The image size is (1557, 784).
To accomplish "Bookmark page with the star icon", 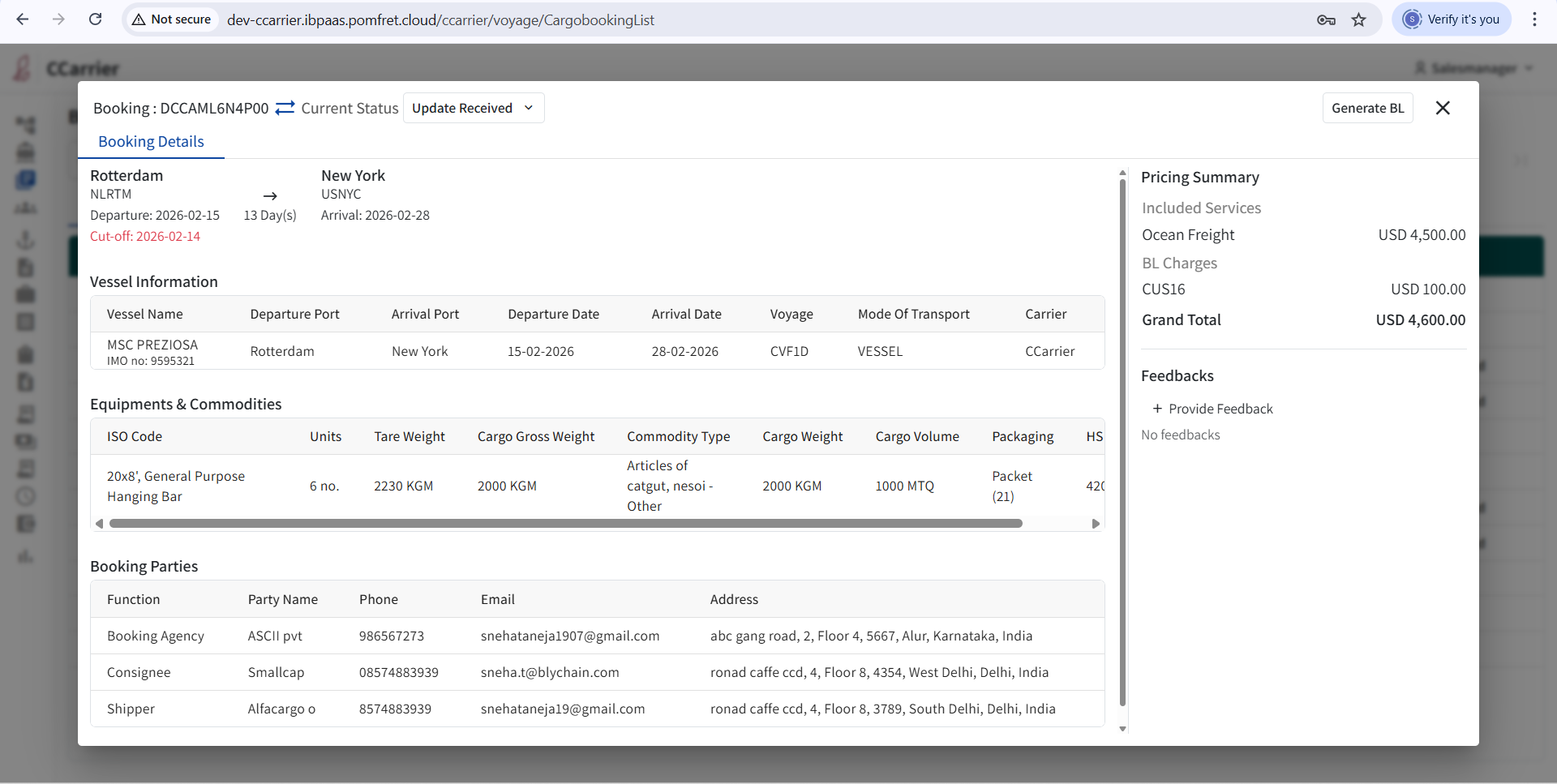I will [x=1359, y=19].
